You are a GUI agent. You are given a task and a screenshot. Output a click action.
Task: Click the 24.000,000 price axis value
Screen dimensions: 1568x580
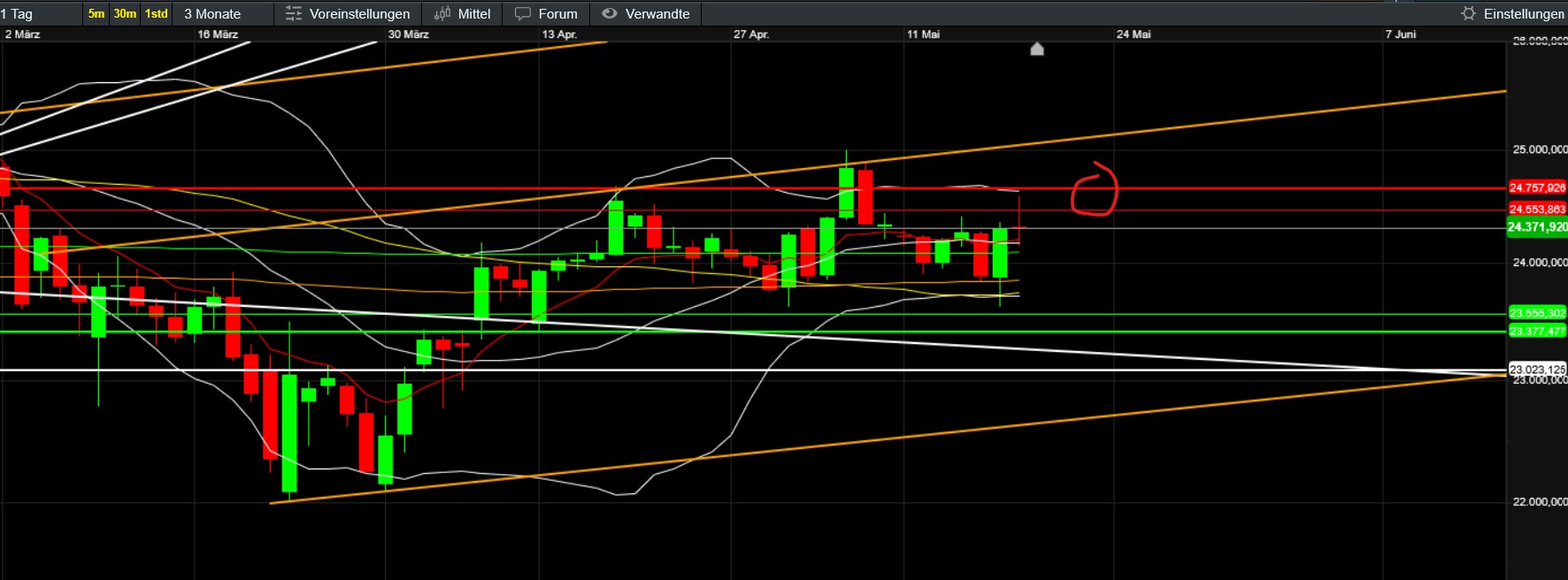(1540, 263)
